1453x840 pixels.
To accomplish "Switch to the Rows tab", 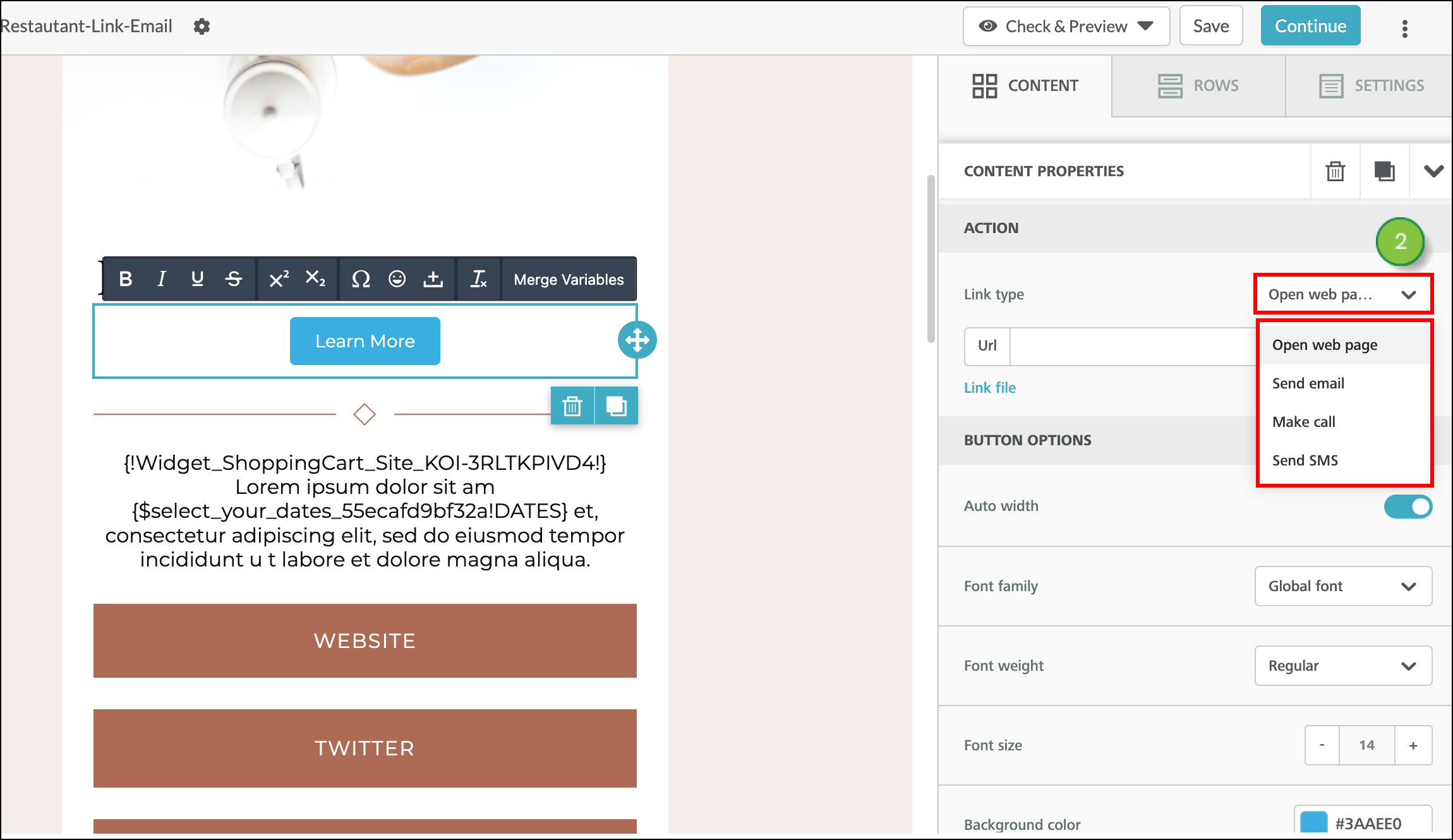I will pos(1198,85).
